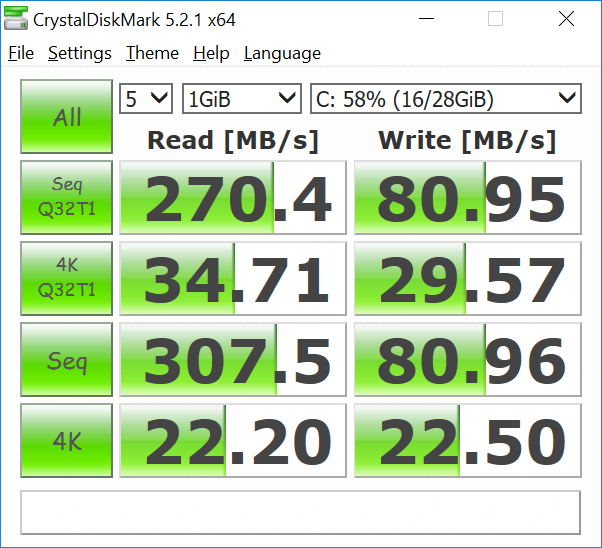Open the Help menu

pyautogui.click(x=211, y=53)
